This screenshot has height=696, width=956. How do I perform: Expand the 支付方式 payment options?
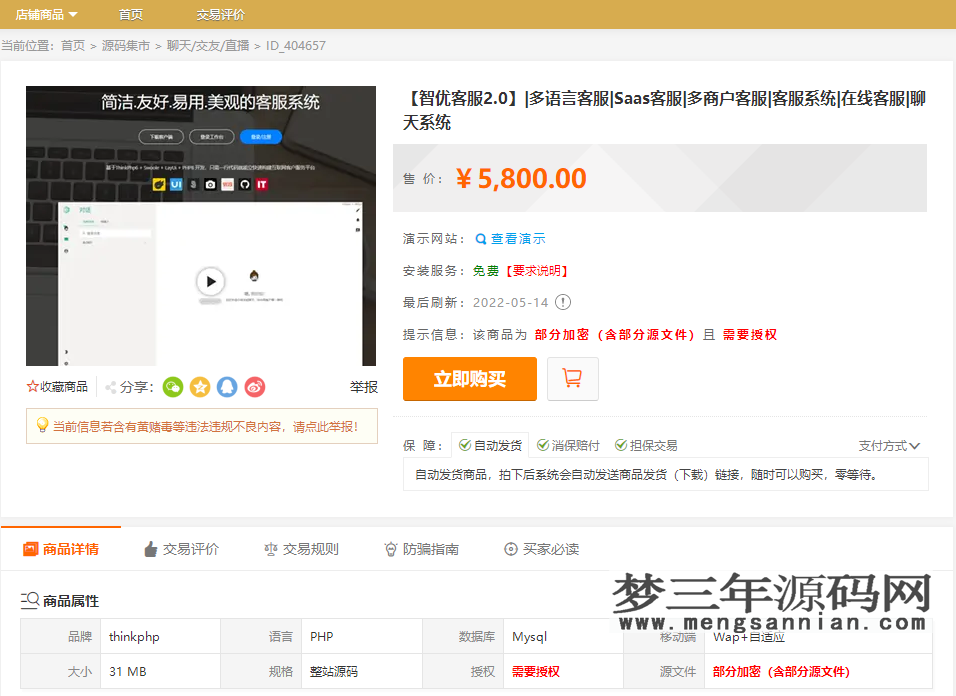click(888, 444)
